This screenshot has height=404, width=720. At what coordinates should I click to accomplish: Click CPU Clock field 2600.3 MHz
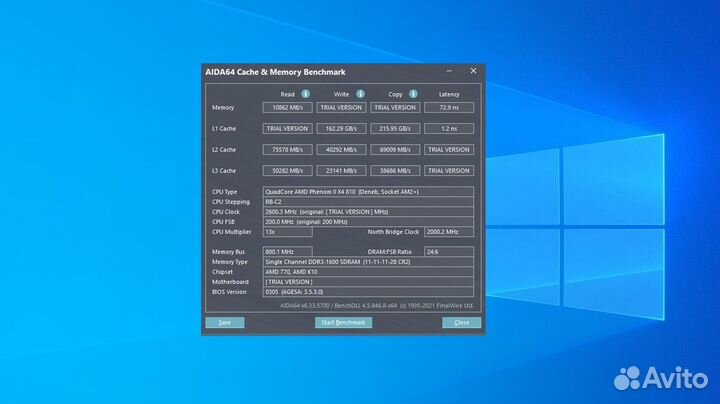point(368,212)
